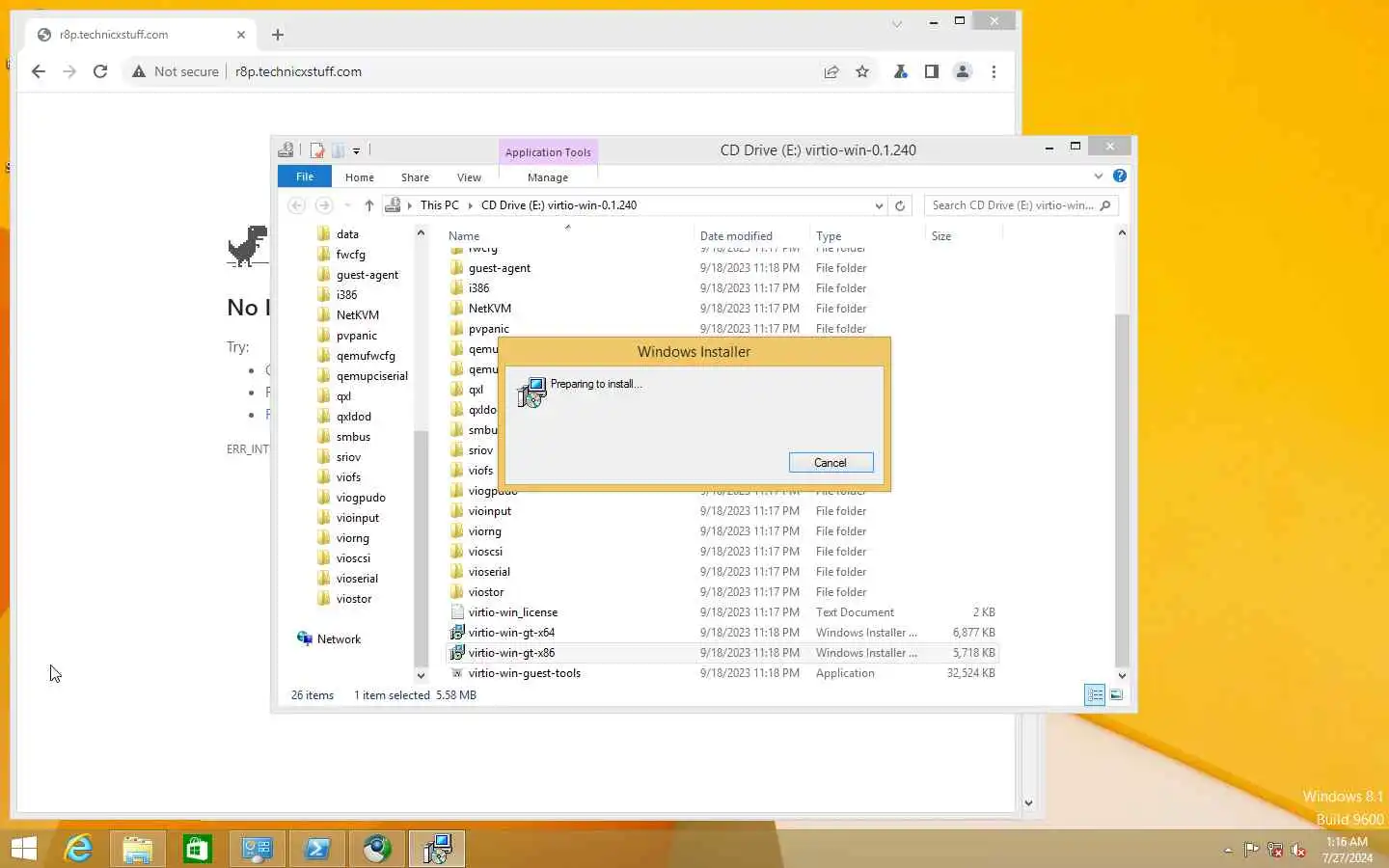Image resolution: width=1389 pixels, height=868 pixels.
Task: Select vioserial folder in the file list
Action: [489, 572]
